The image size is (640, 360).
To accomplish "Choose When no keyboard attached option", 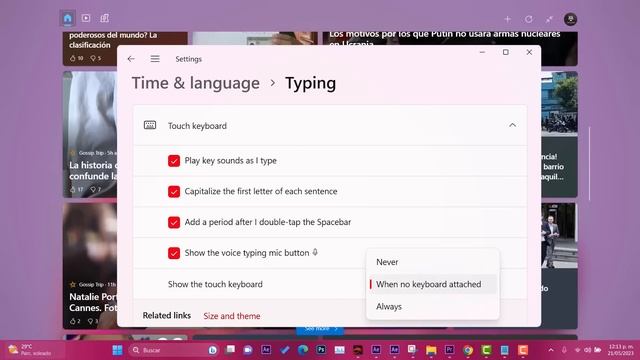I will pyautogui.click(x=433, y=284).
